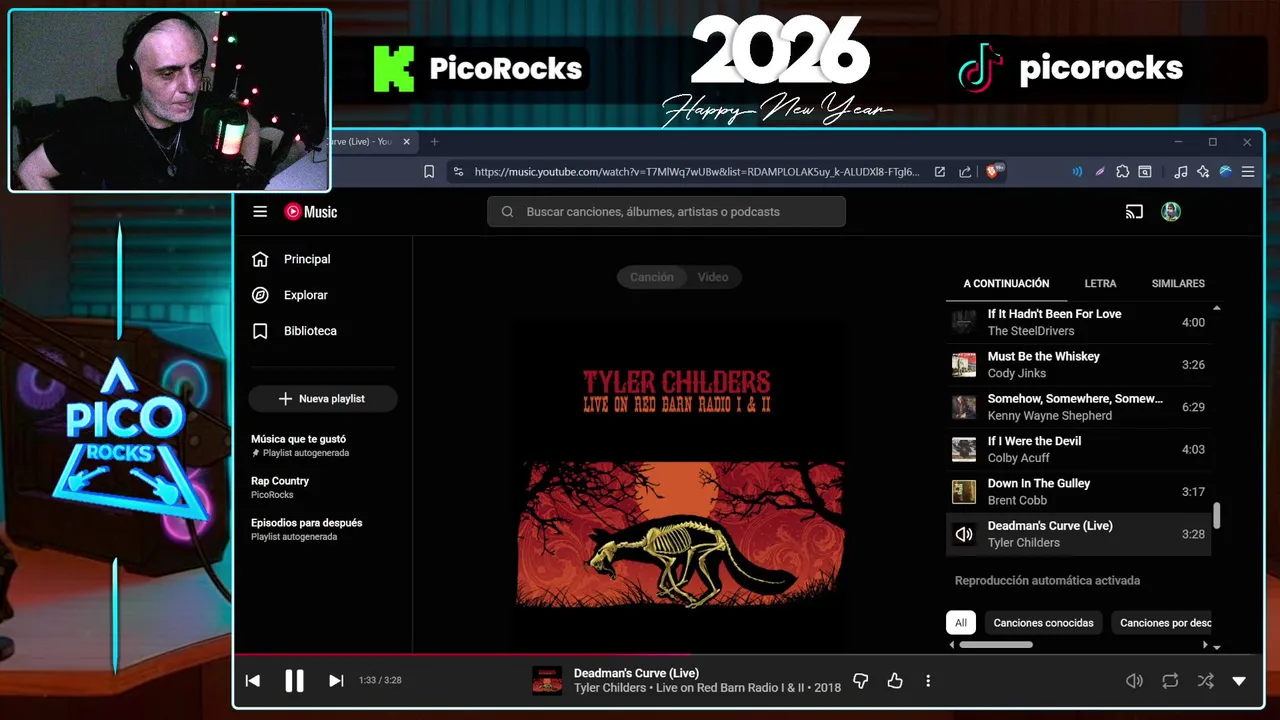This screenshot has height=720, width=1280.
Task: Play 'If I Were the Devil'
Action: click(x=1078, y=449)
